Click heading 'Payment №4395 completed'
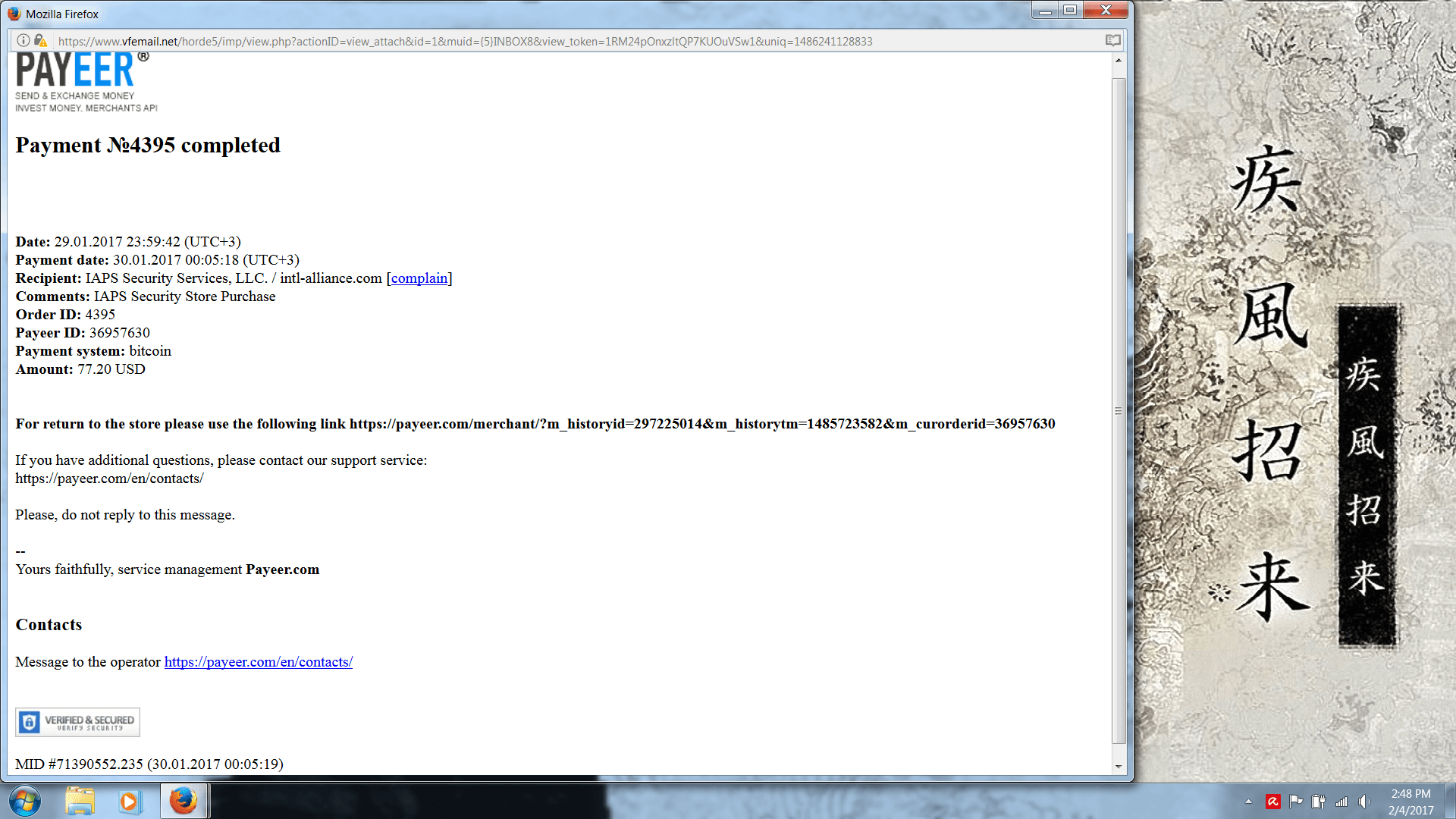Screen dimensions: 1456x819 pyautogui.click(x=148, y=145)
